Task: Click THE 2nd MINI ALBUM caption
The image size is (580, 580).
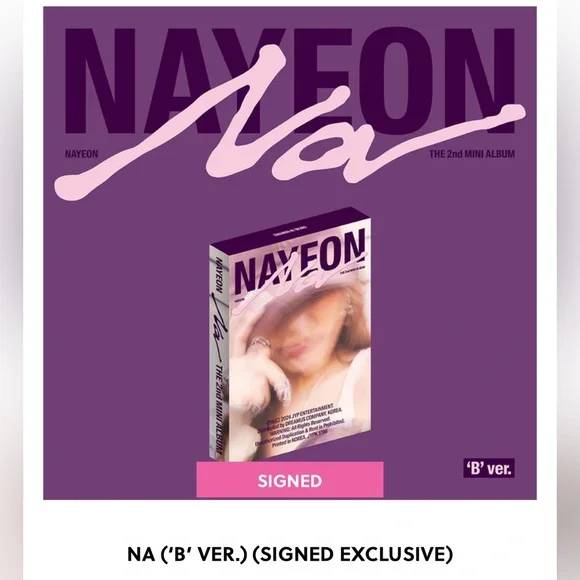Action: click(472, 154)
